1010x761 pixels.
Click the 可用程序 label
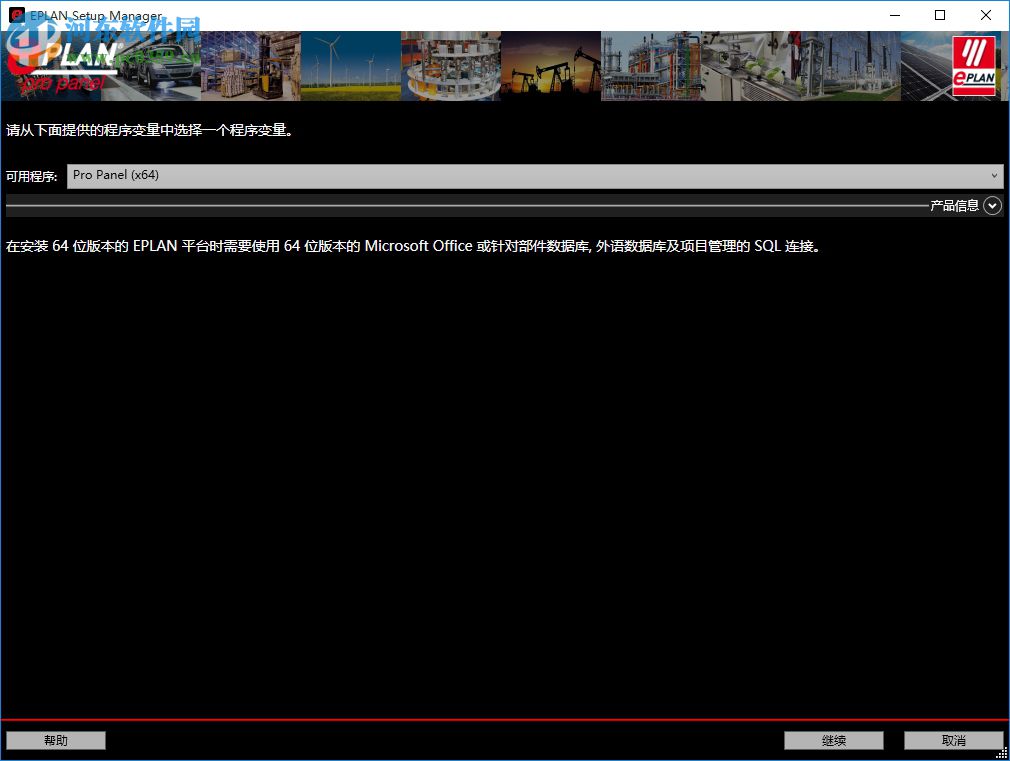point(32,177)
